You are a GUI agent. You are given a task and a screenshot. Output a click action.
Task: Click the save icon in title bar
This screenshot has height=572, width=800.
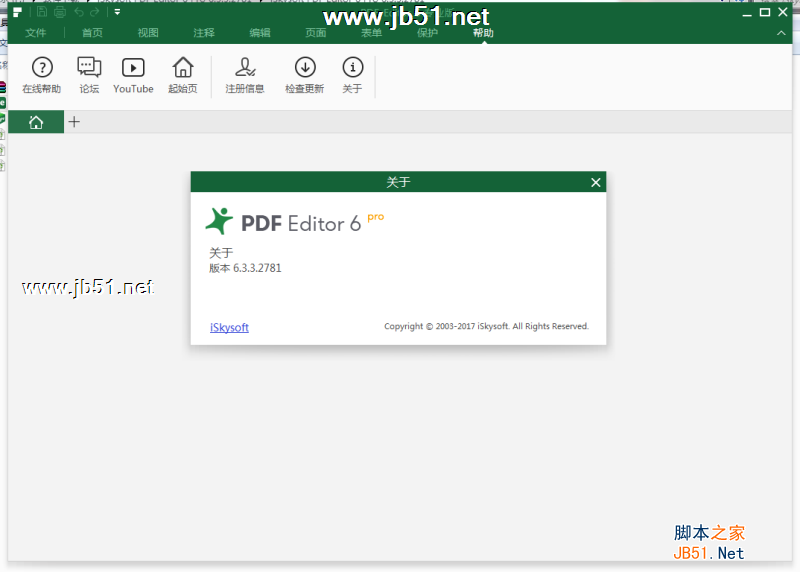click(x=42, y=12)
